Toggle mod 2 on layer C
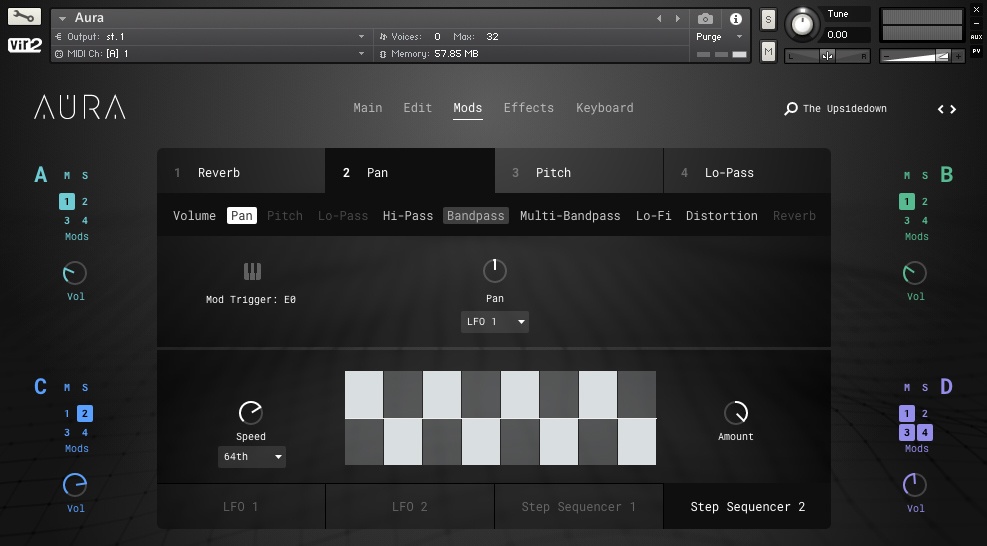The image size is (987, 546). pos(85,414)
